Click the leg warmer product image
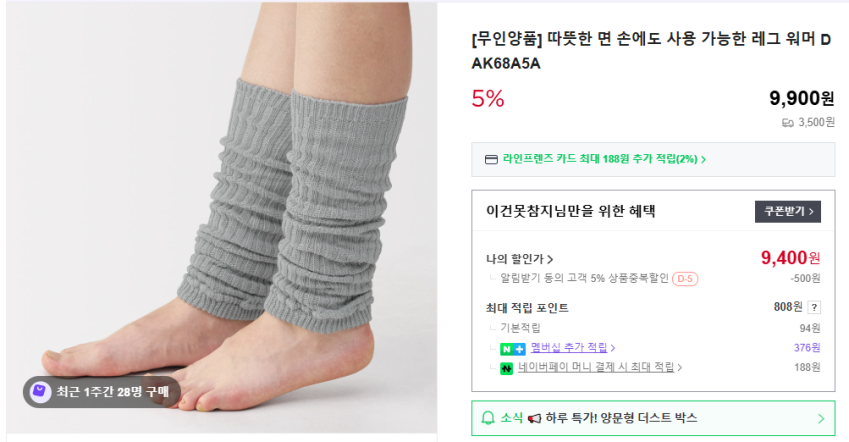849x442 pixels. 222,218
